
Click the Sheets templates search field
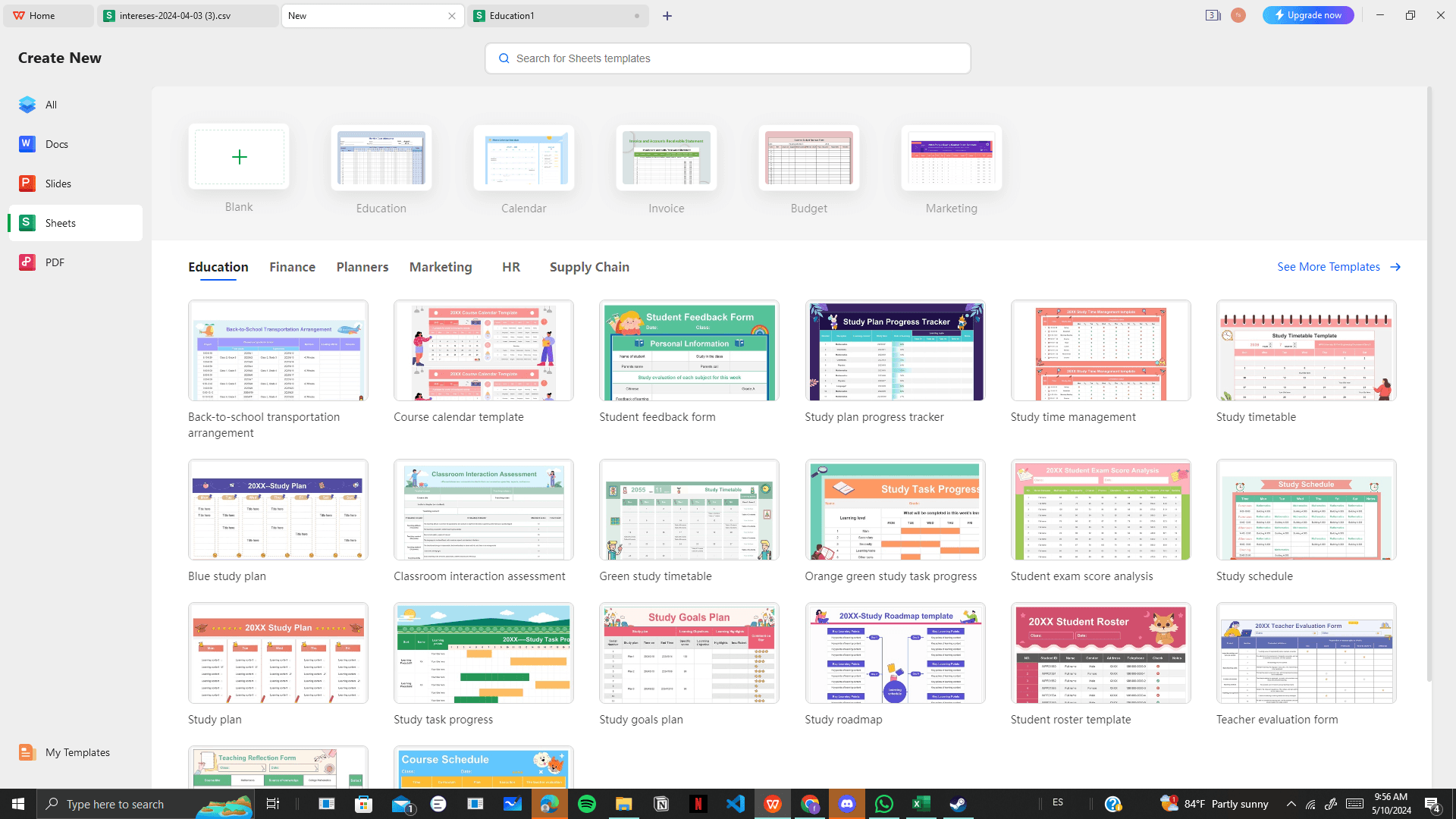pyautogui.click(x=728, y=58)
